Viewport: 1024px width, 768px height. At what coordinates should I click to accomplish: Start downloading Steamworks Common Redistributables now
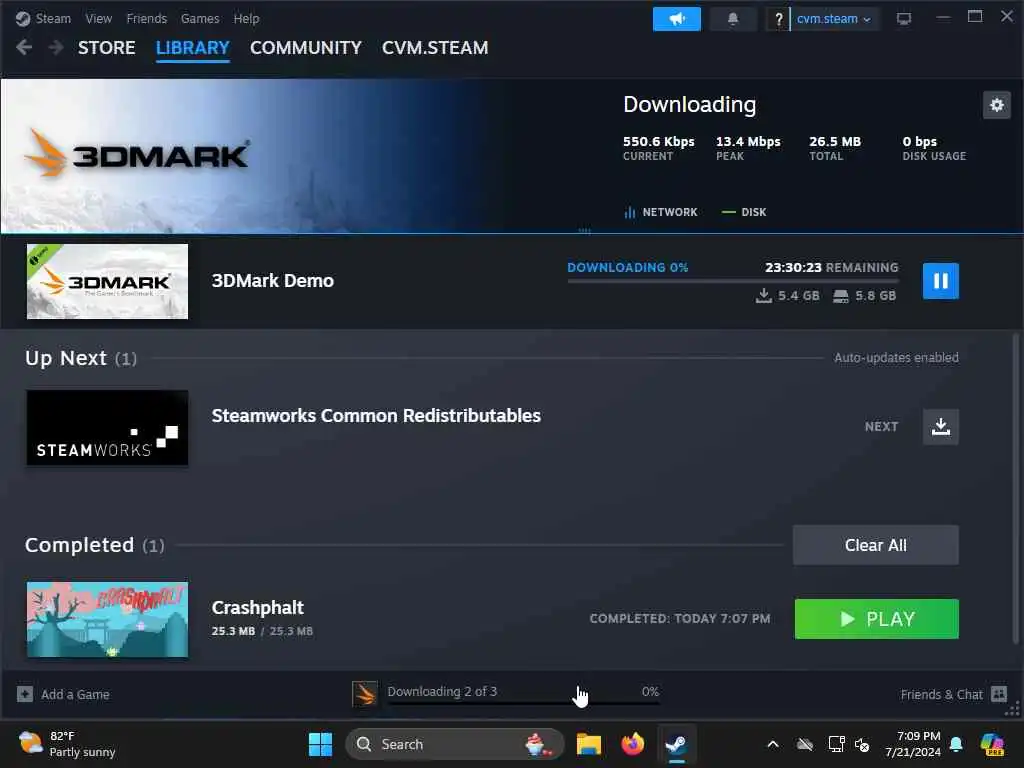pyautogui.click(x=940, y=426)
